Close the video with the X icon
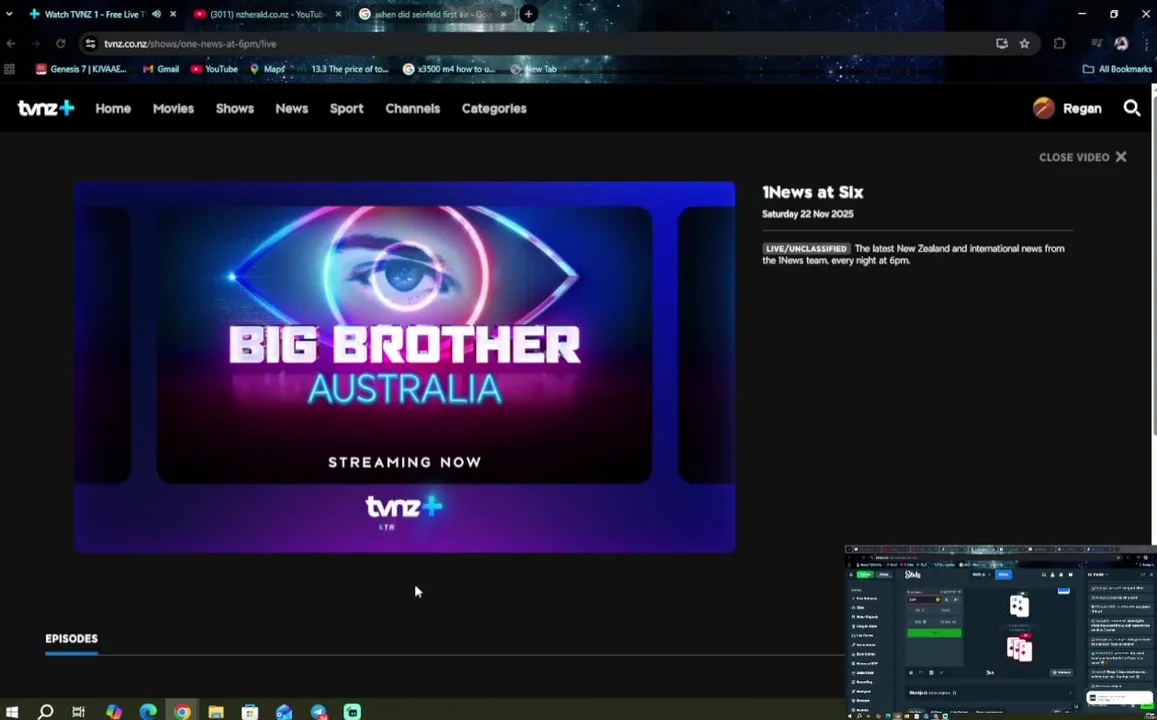 pos(1121,157)
